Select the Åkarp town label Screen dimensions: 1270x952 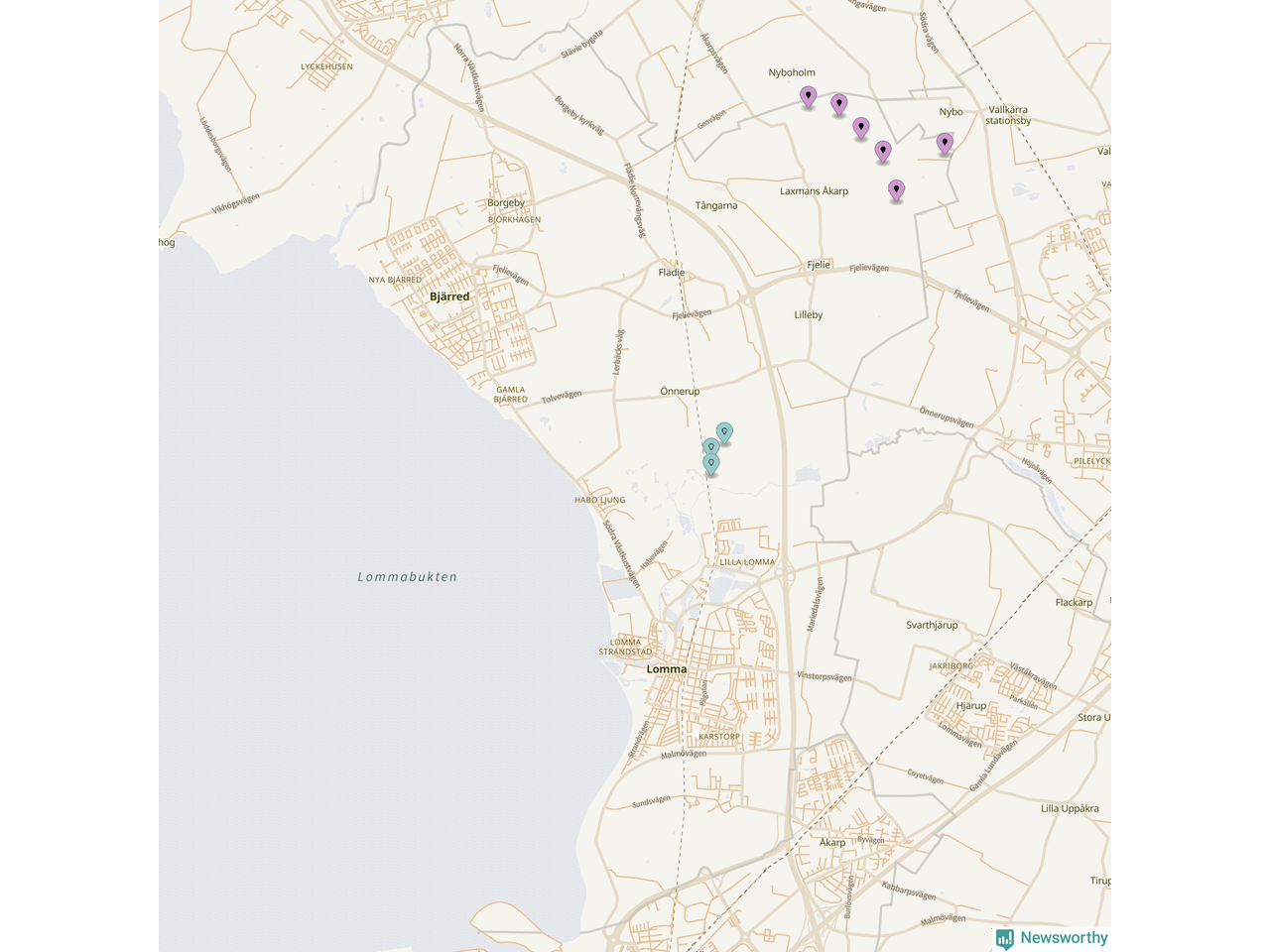[832, 843]
